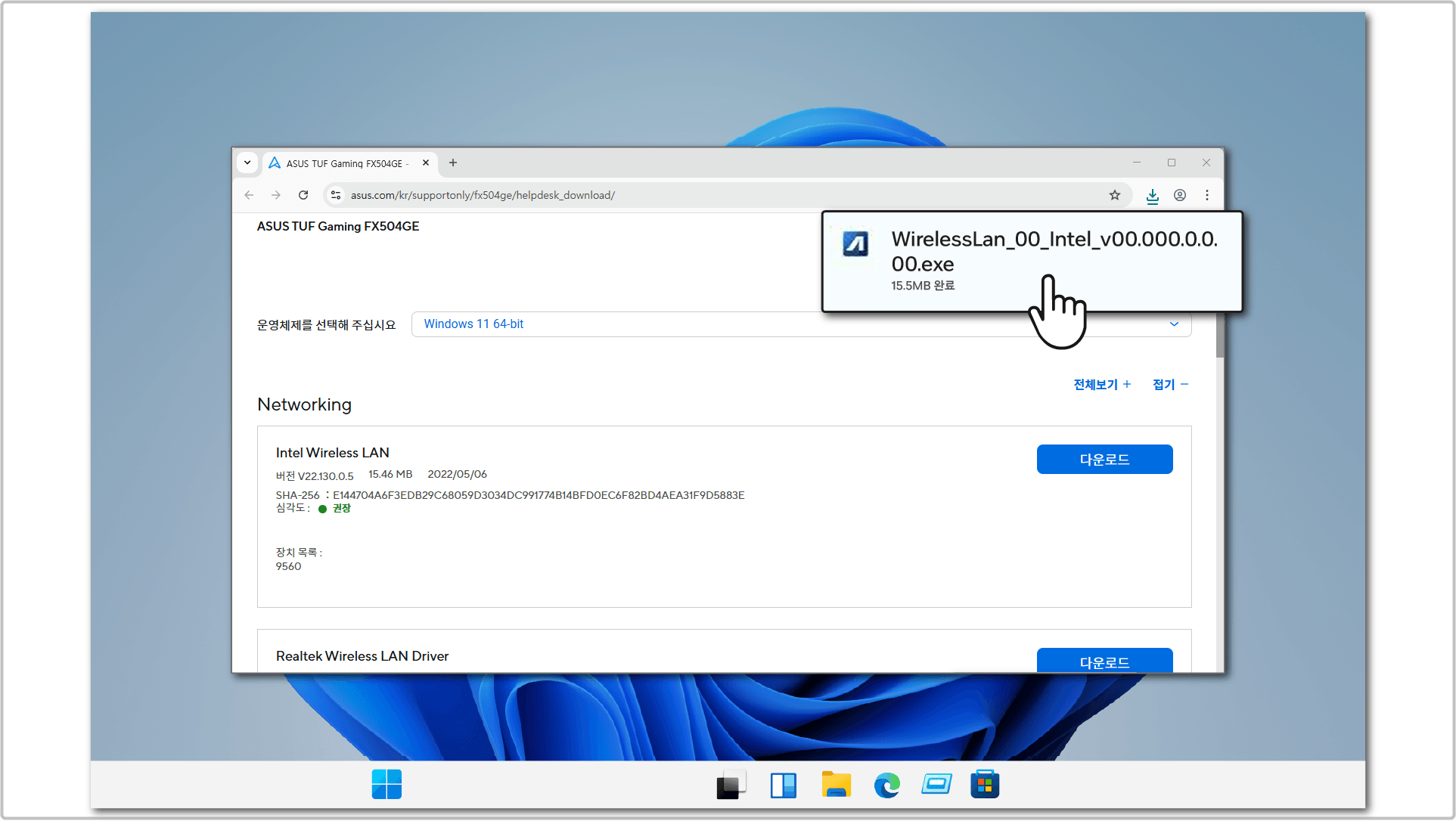Open Chrome three-dot menu
This screenshot has height=824, width=1456.
click(1207, 195)
